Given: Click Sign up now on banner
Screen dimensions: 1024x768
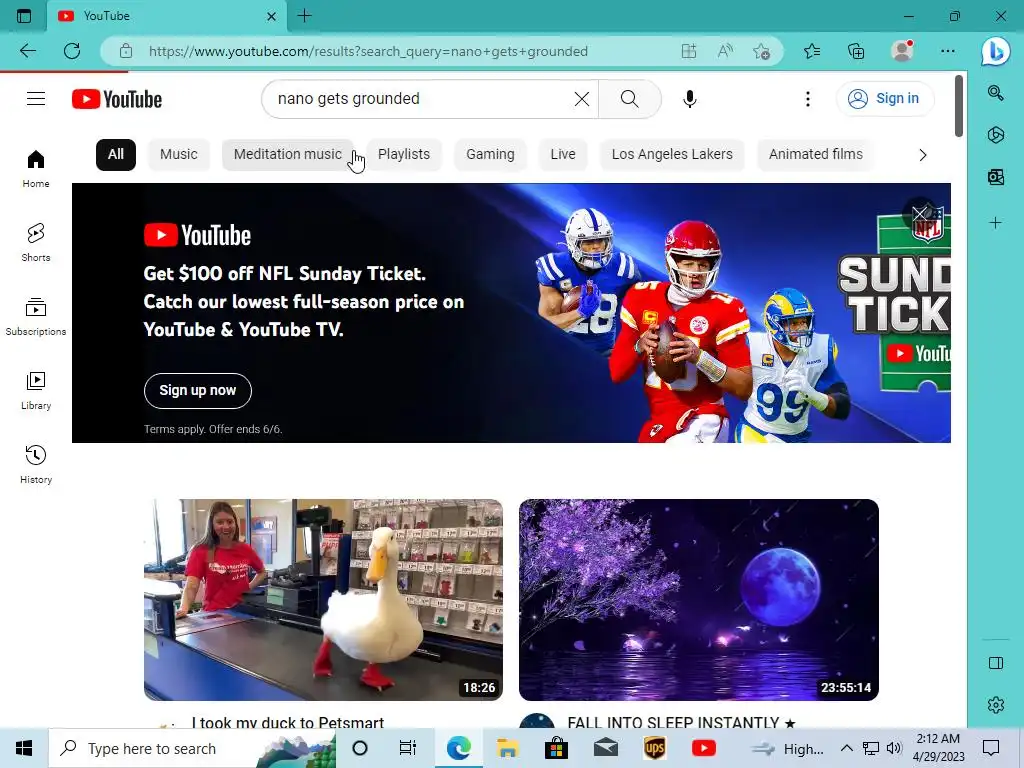Looking at the screenshot, I should tap(197, 391).
